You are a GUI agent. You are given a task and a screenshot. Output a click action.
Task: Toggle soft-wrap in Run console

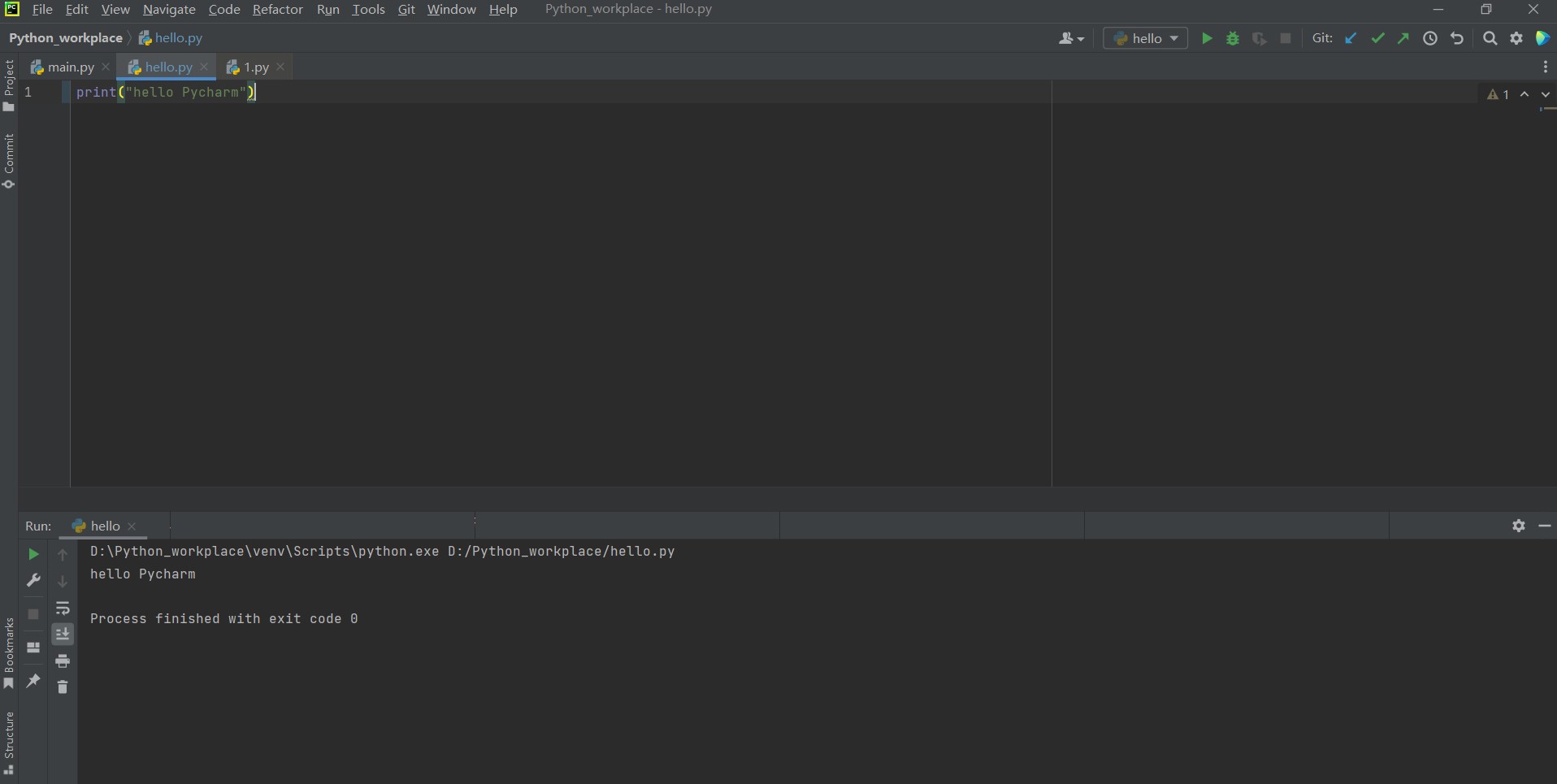63,608
